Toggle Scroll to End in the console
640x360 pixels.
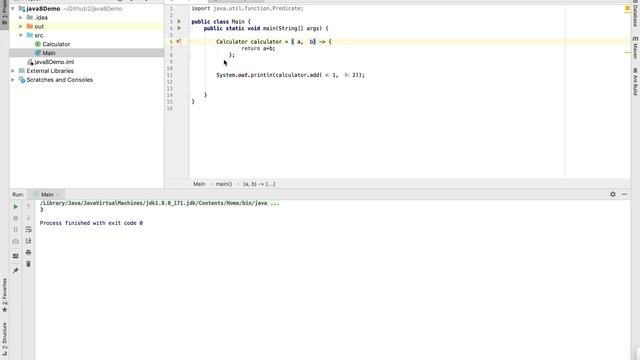pos(29,241)
